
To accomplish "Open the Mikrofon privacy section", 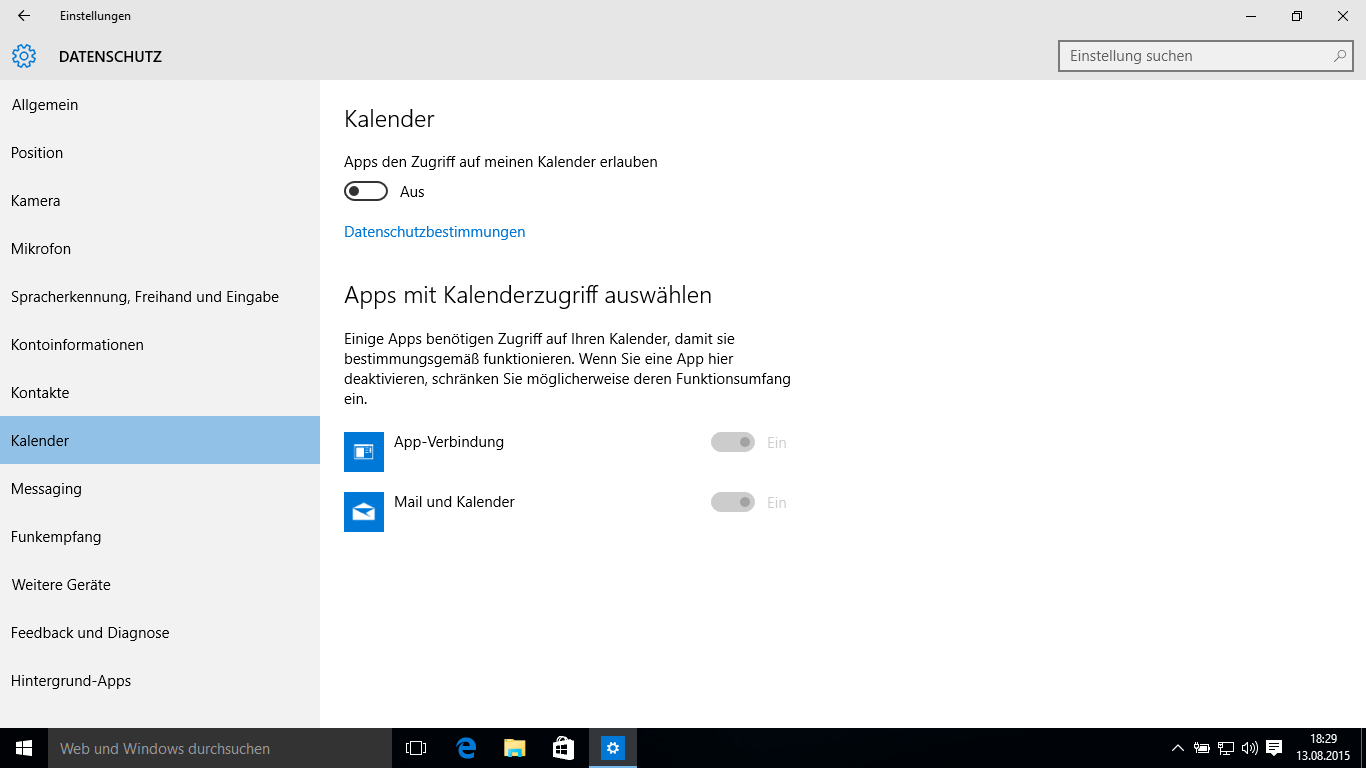I will pyautogui.click(x=41, y=249).
